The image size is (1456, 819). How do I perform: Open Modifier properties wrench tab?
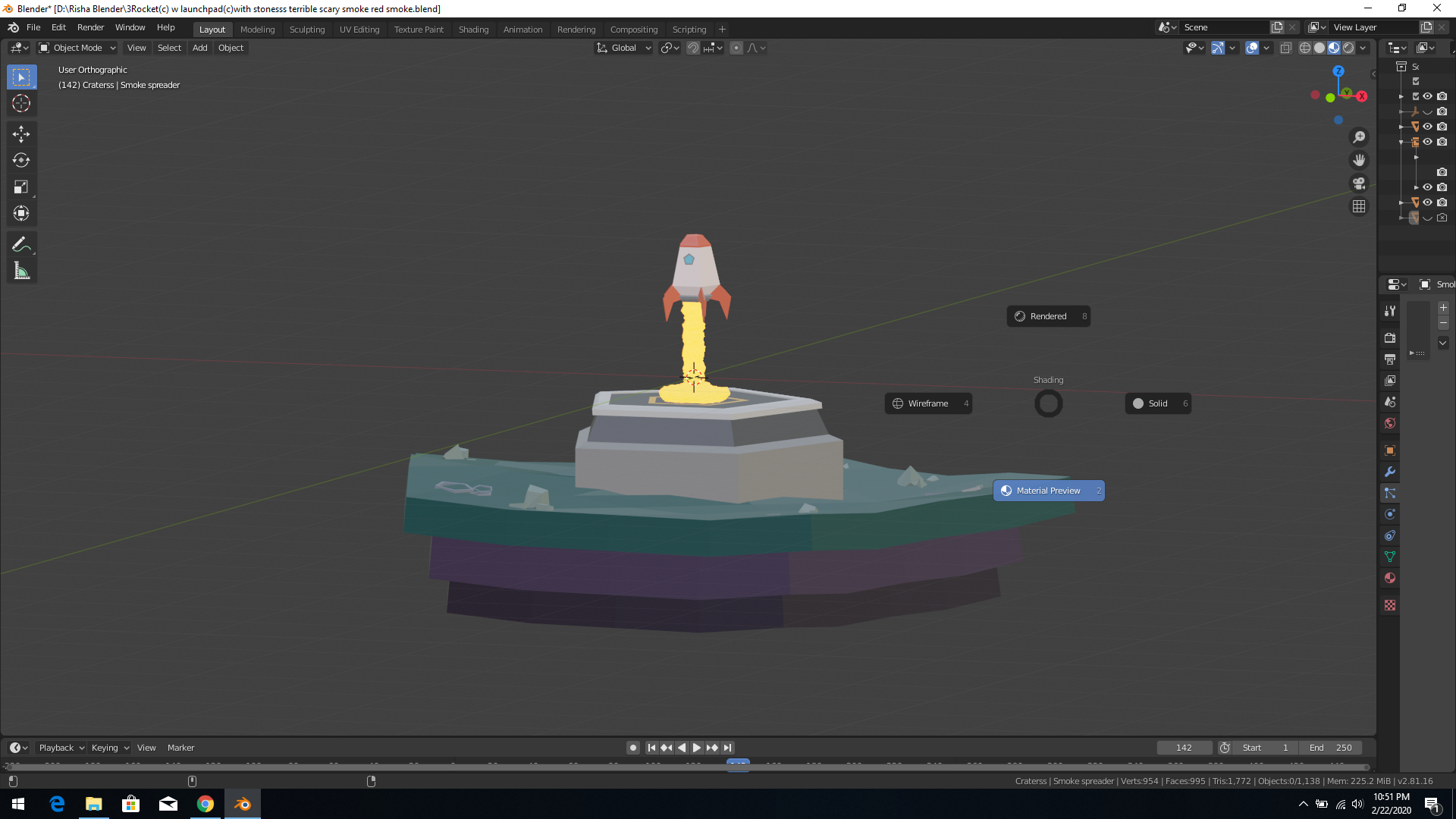point(1390,472)
